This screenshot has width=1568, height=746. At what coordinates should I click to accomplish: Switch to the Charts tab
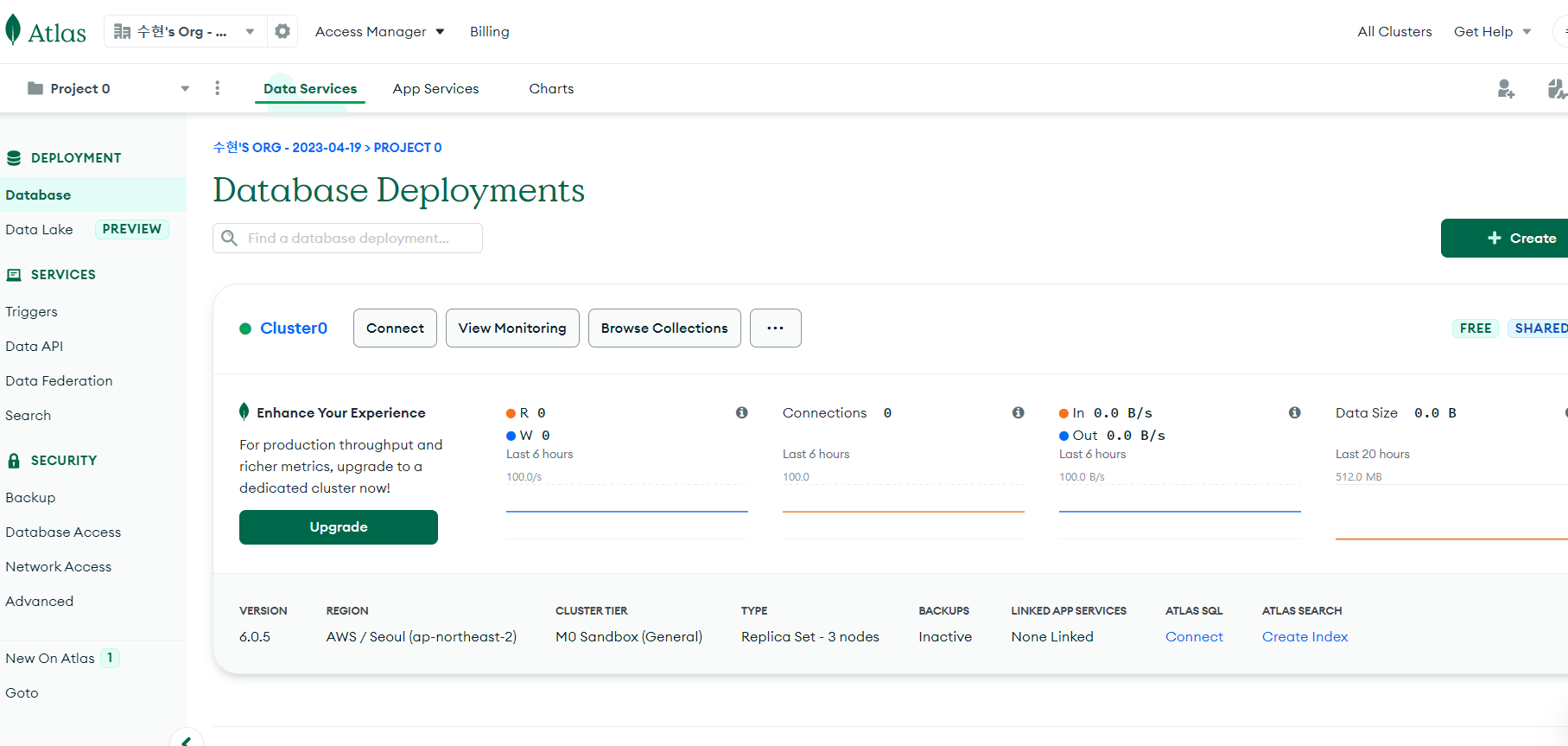(551, 88)
